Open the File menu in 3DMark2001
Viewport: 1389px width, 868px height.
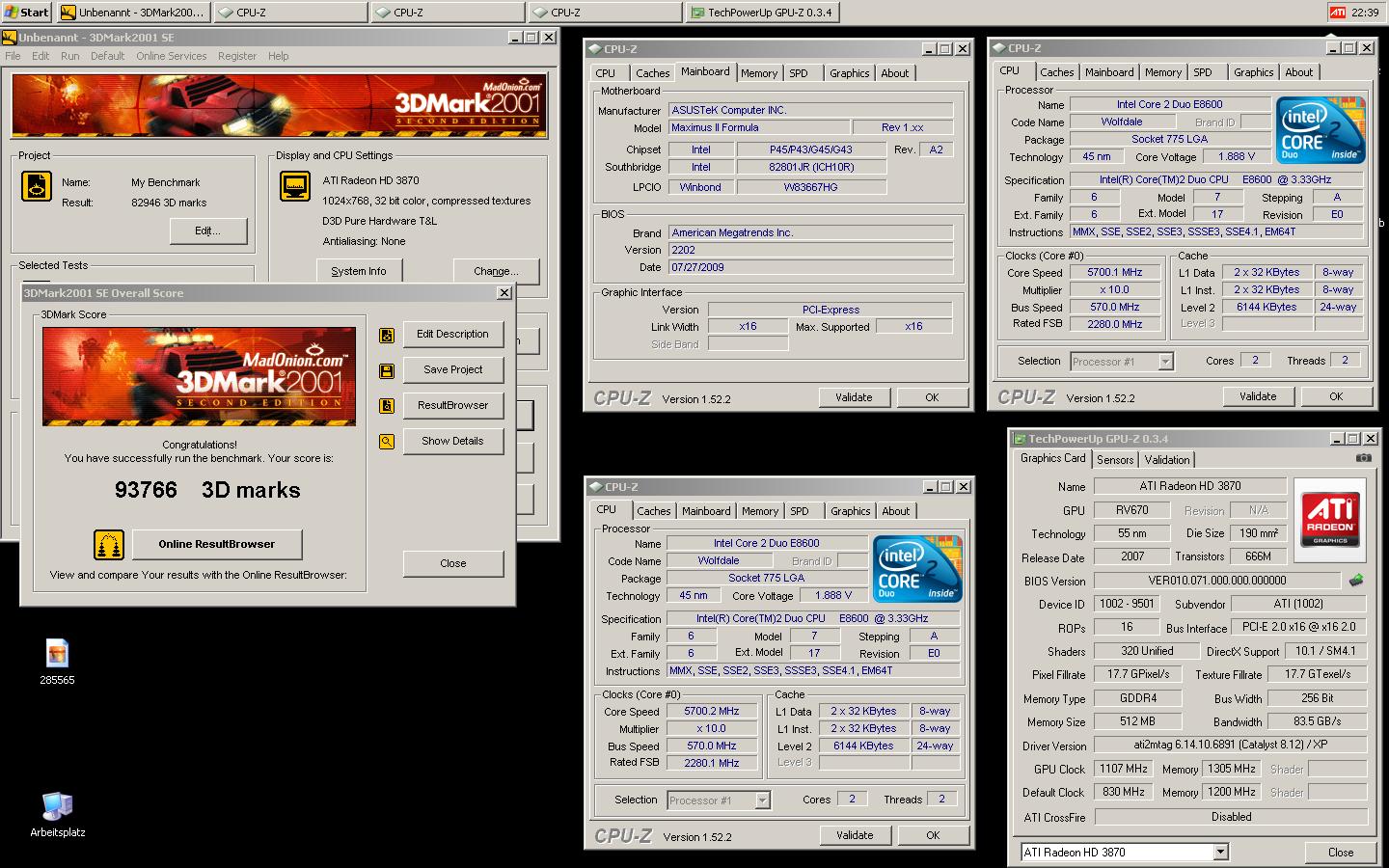pyautogui.click(x=13, y=56)
